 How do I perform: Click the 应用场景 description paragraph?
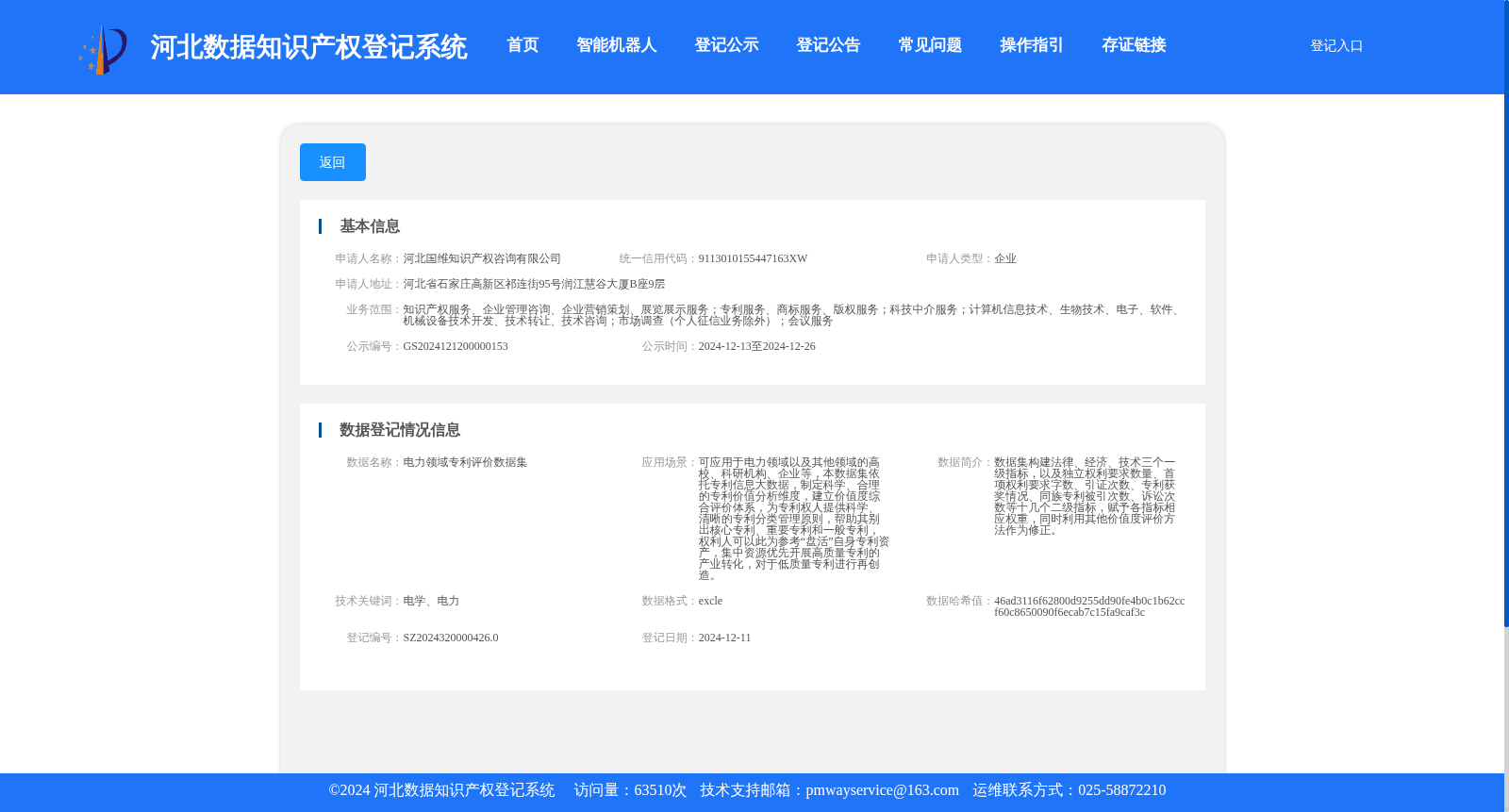pyautogui.click(x=793, y=519)
